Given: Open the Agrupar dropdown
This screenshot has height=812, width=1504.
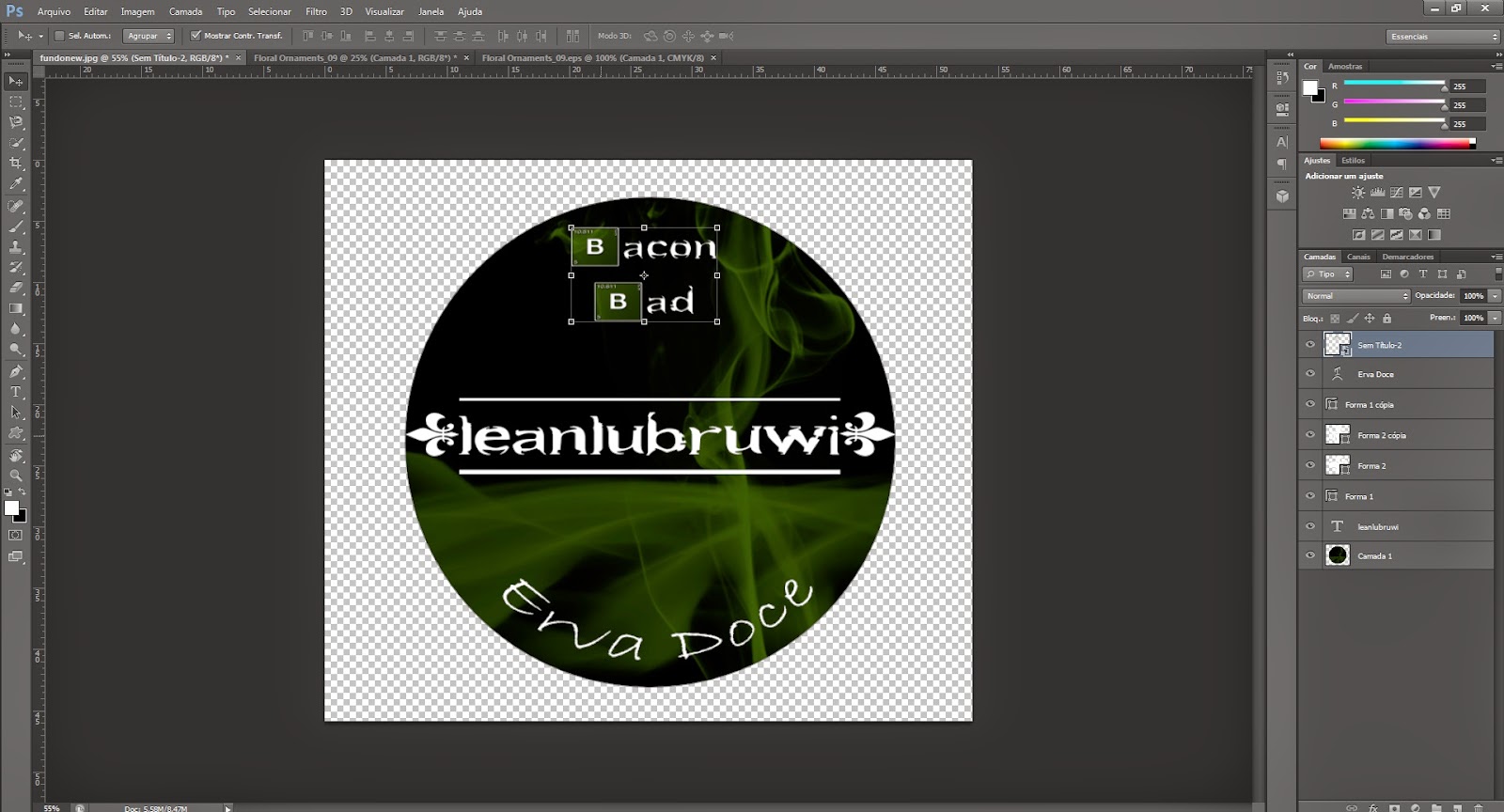Looking at the screenshot, I should [x=149, y=36].
